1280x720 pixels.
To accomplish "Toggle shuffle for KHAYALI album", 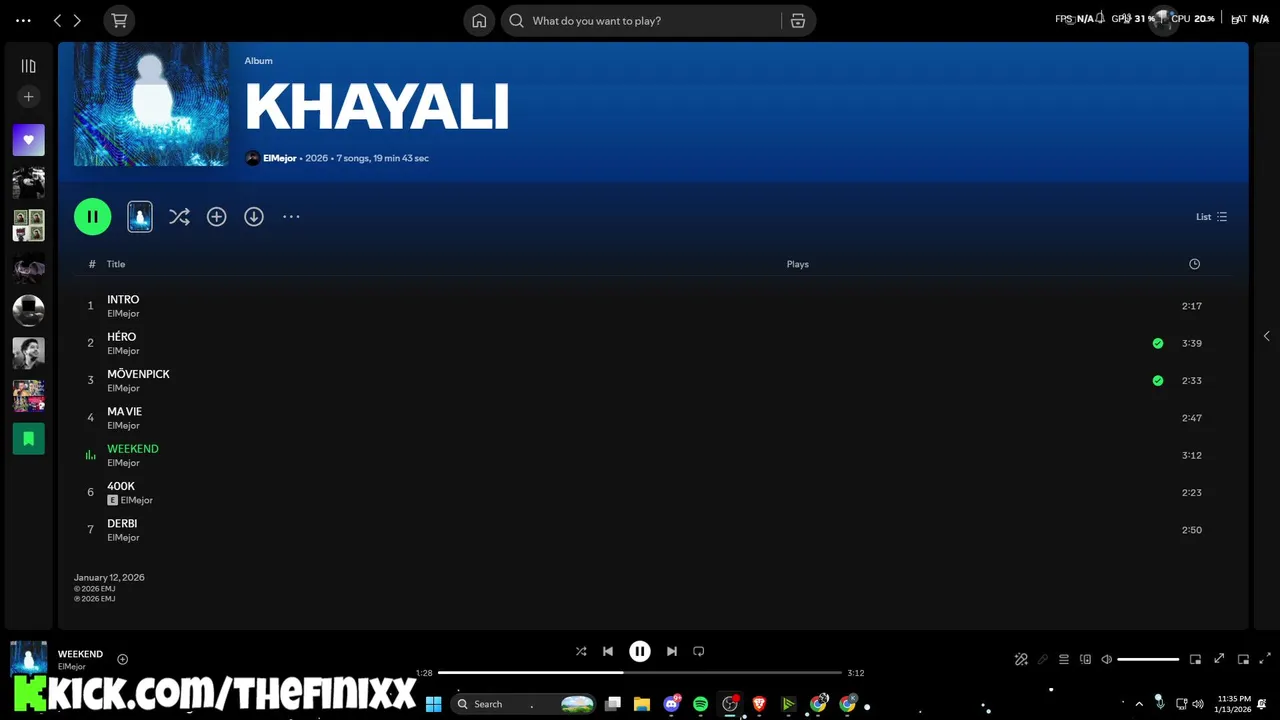I will pos(179,216).
